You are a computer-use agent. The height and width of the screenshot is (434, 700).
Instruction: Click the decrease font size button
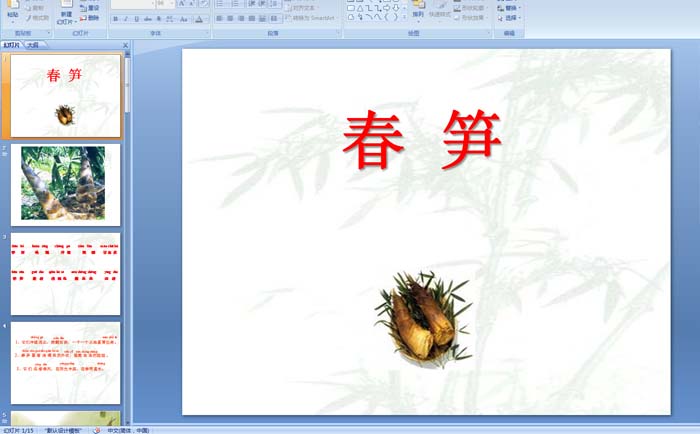(192, 4)
